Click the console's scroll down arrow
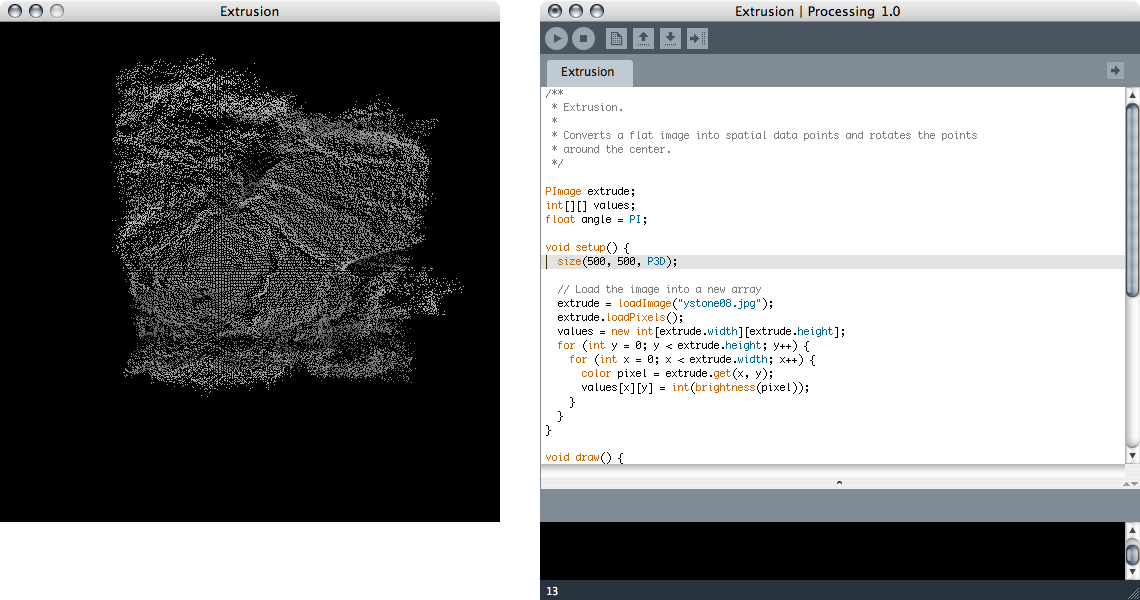This screenshot has width=1140, height=600. pyautogui.click(x=1132, y=572)
